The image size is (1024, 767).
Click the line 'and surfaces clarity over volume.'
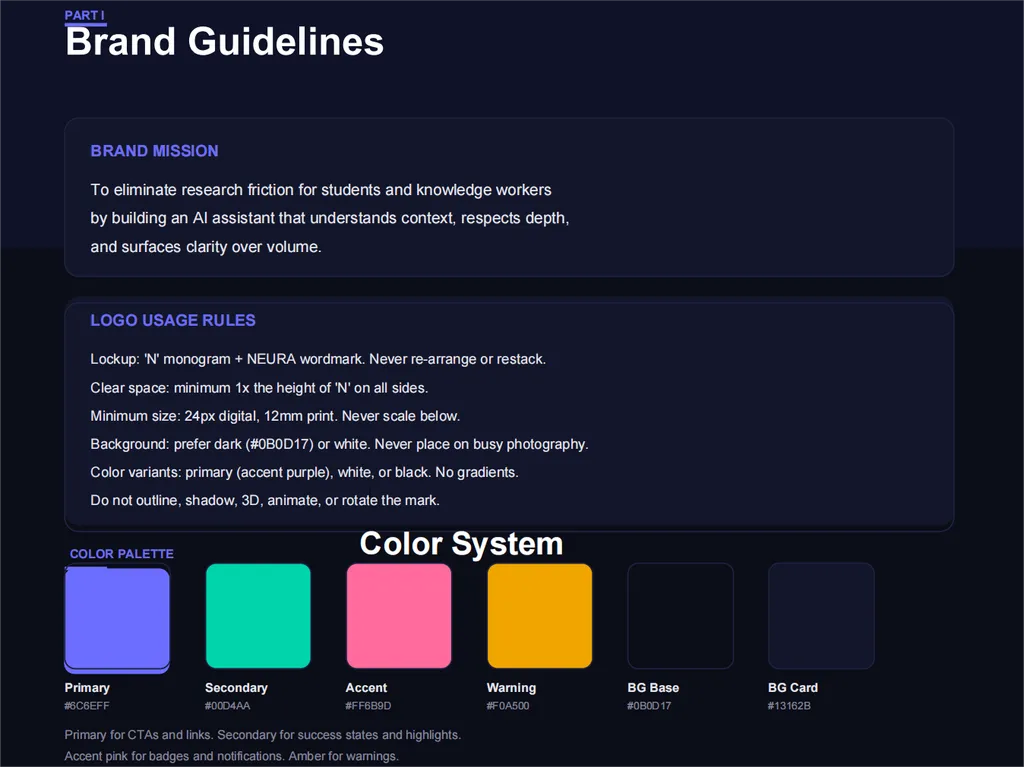pyautogui.click(x=206, y=247)
